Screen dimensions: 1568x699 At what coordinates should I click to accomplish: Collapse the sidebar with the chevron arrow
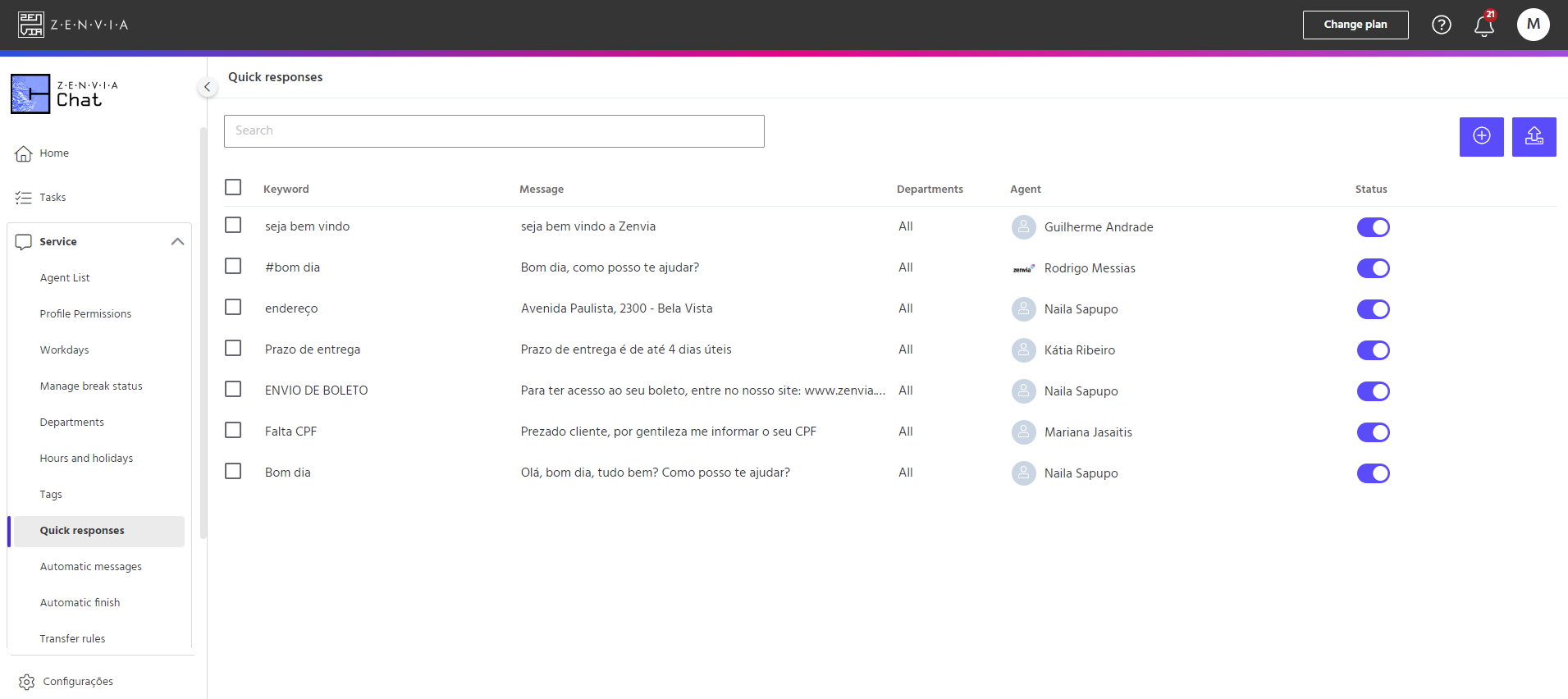coord(208,86)
